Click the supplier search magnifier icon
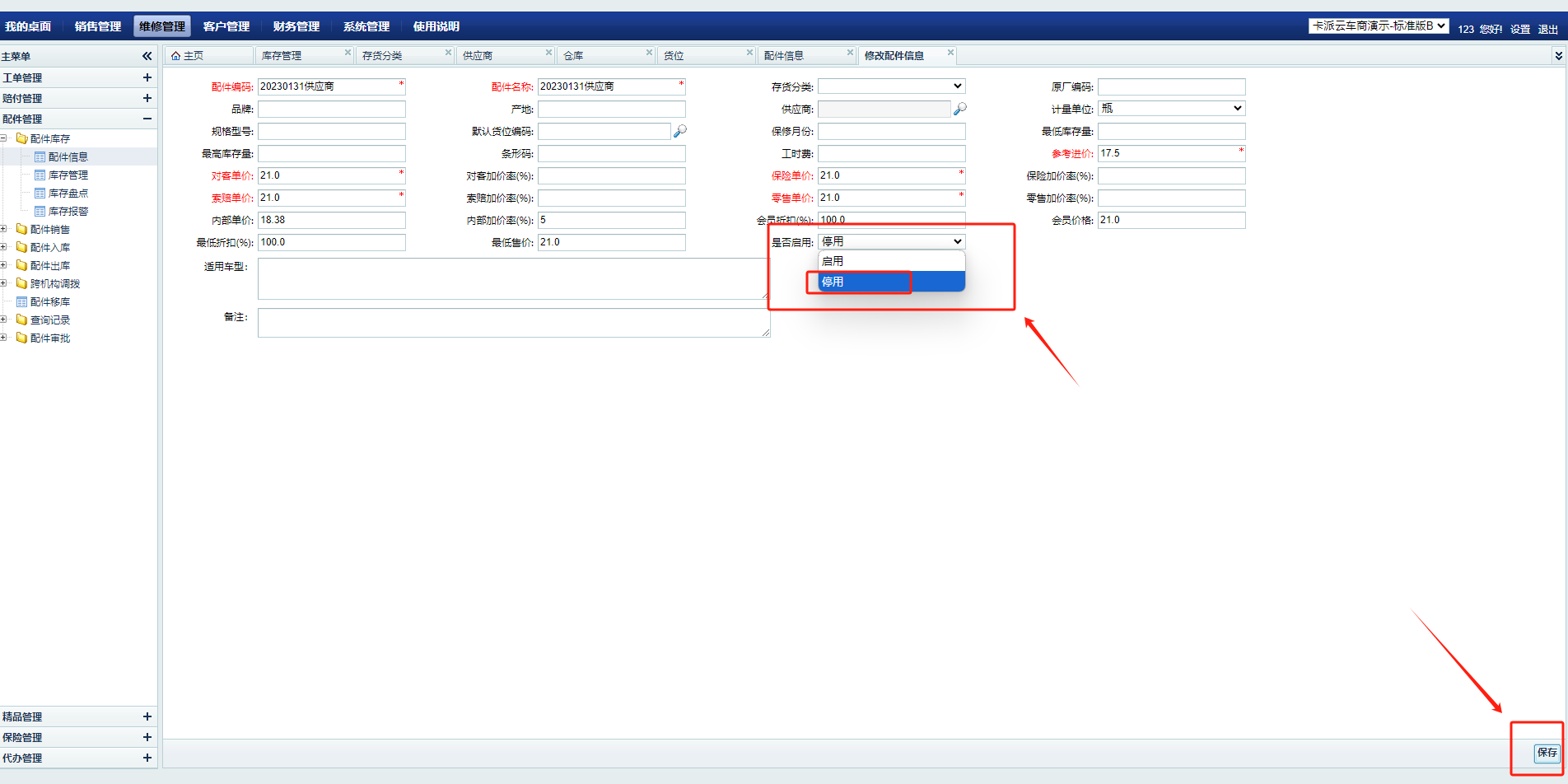This screenshot has height=784, width=1568. pos(959,109)
